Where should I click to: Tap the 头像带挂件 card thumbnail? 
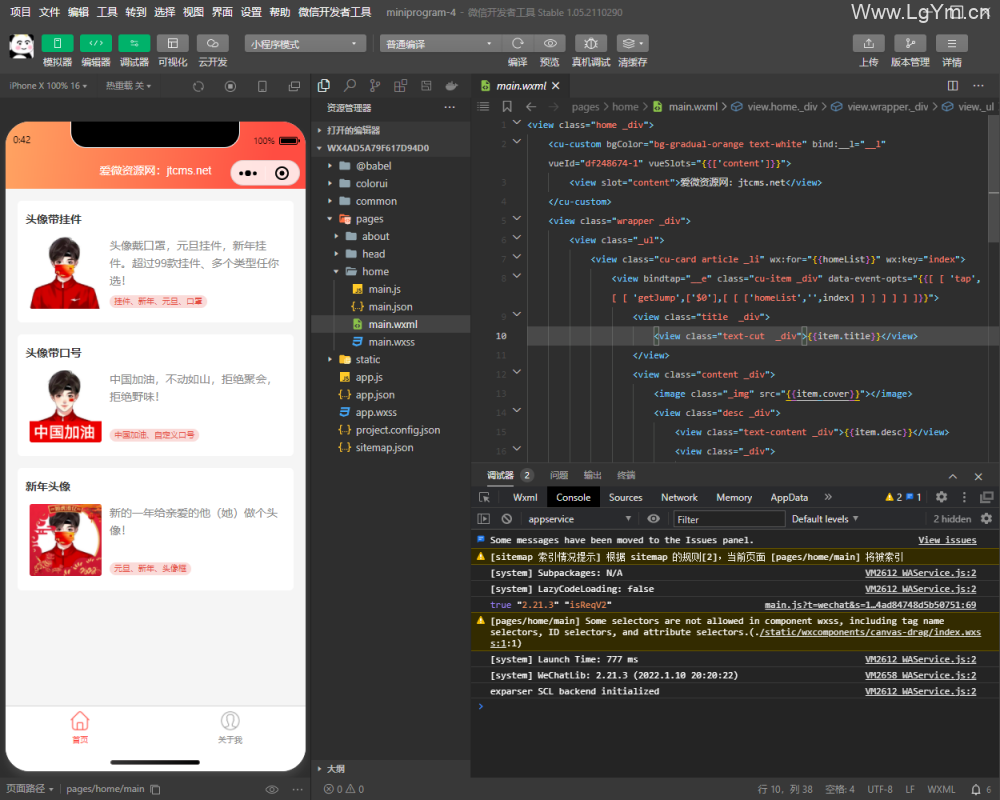[64, 272]
